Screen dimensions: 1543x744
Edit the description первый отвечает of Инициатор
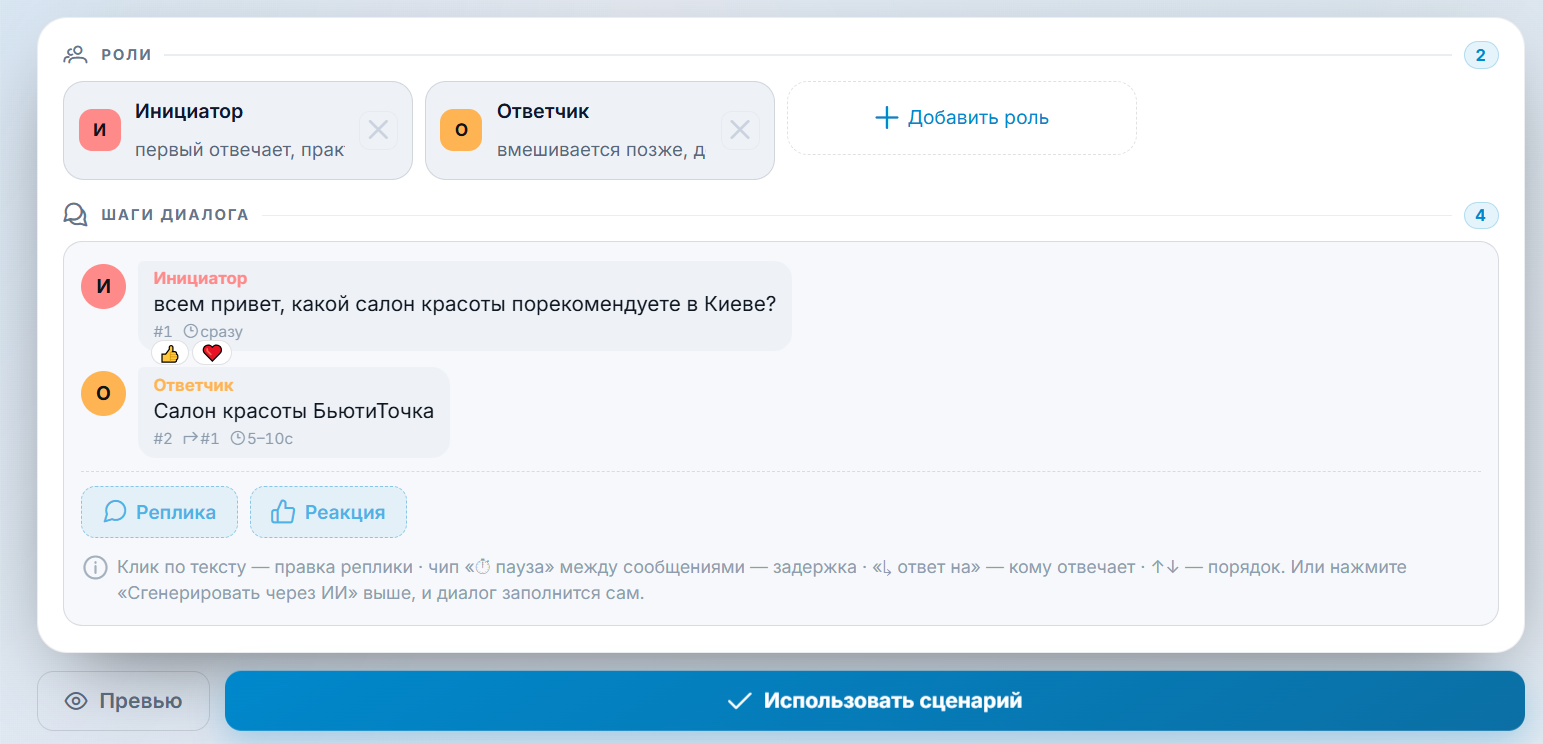(x=240, y=150)
